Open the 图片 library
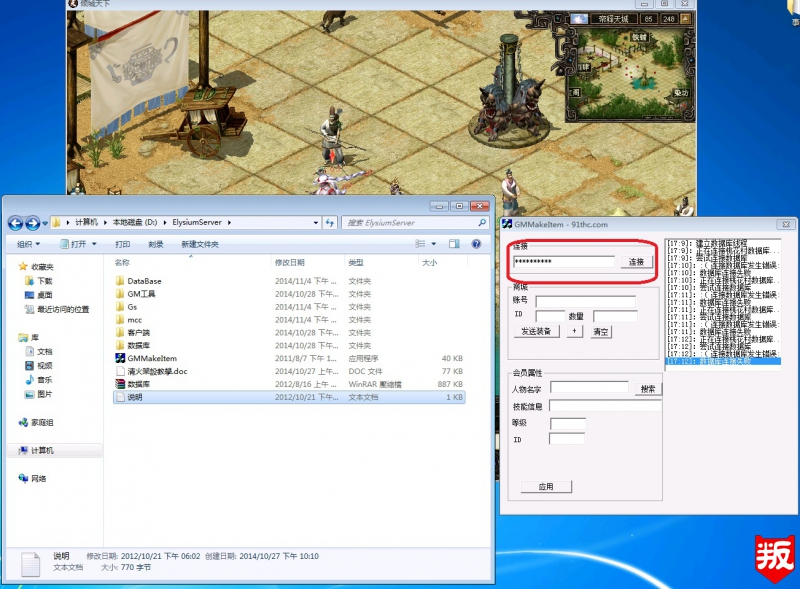The image size is (800, 589). [x=39, y=394]
